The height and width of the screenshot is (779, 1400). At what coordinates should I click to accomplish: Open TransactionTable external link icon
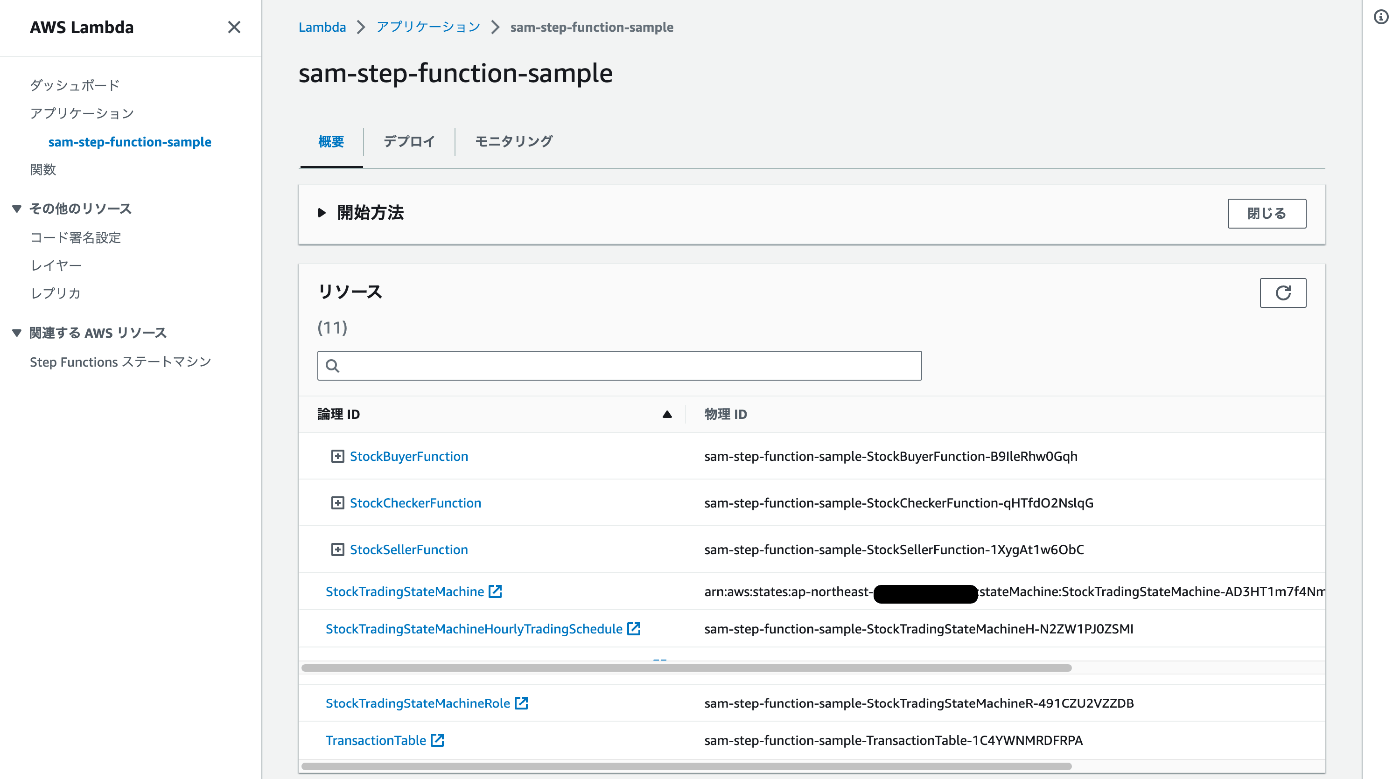click(437, 741)
